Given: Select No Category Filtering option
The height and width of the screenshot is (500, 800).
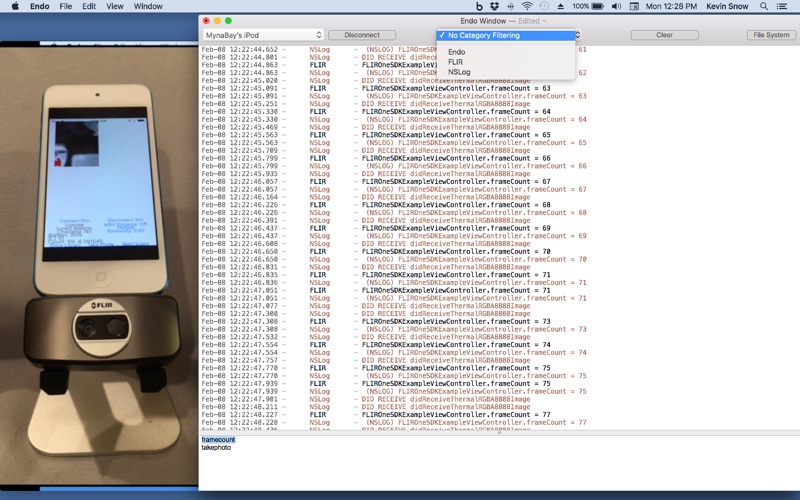Looking at the screenshot, I should [506, 35].
